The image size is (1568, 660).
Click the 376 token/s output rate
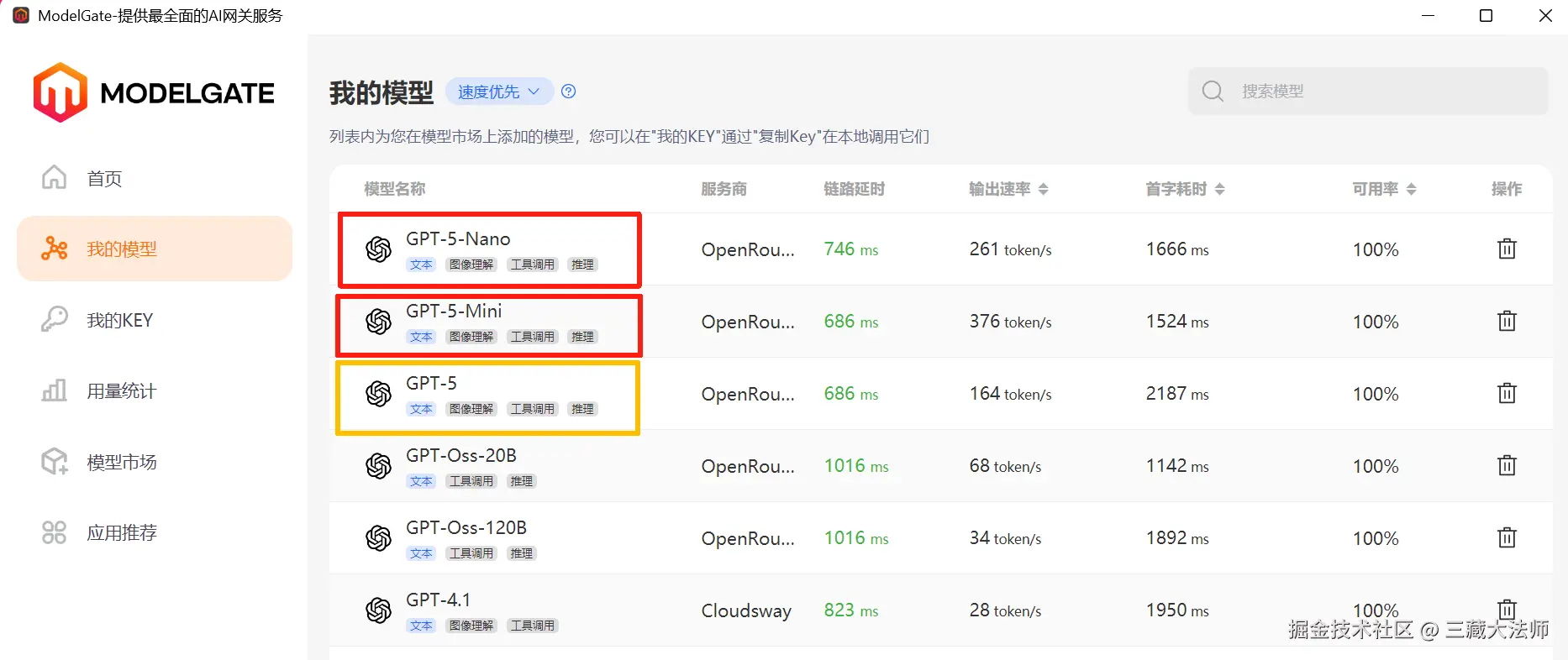click(1010, 322)
